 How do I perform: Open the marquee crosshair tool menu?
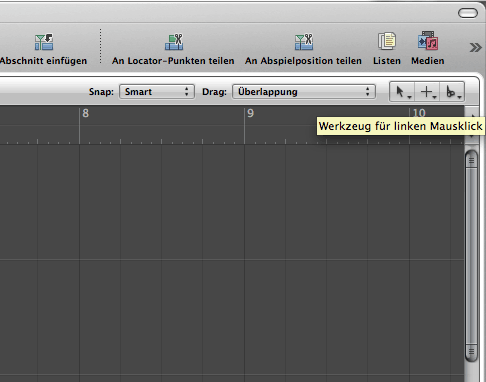point(428,92)
